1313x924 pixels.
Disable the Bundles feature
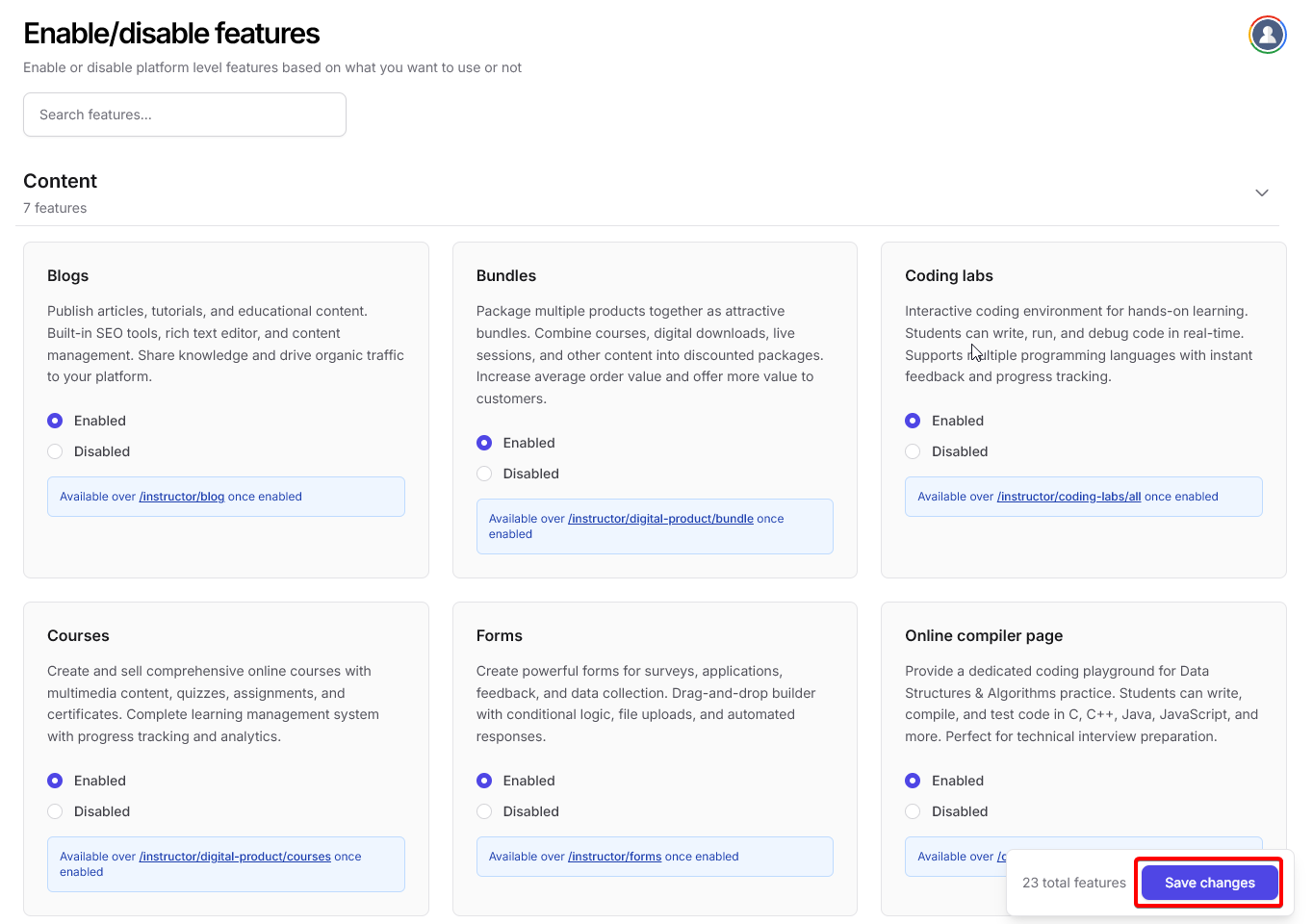tap(484, 474)
